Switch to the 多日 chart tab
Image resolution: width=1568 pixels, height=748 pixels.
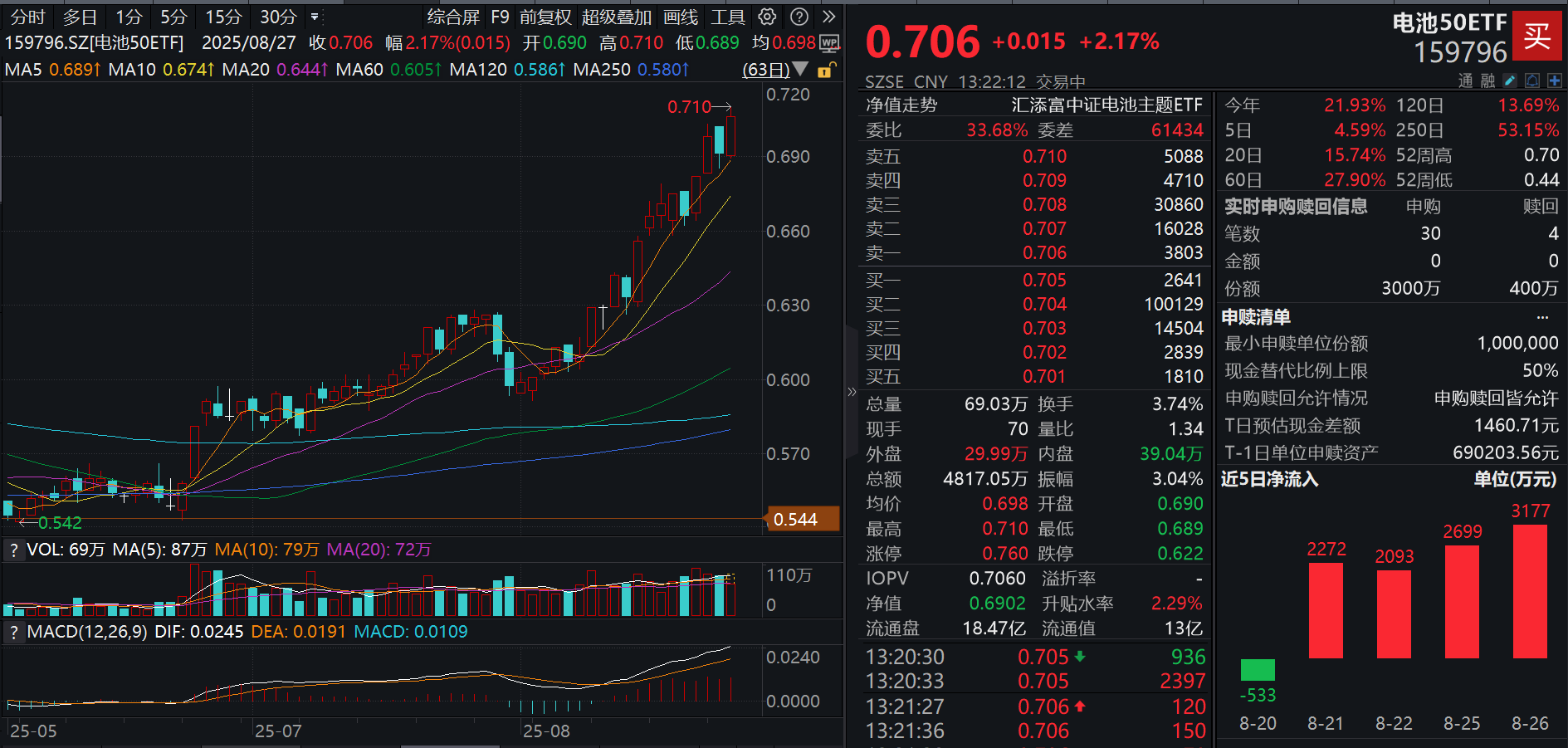[78, 17]
